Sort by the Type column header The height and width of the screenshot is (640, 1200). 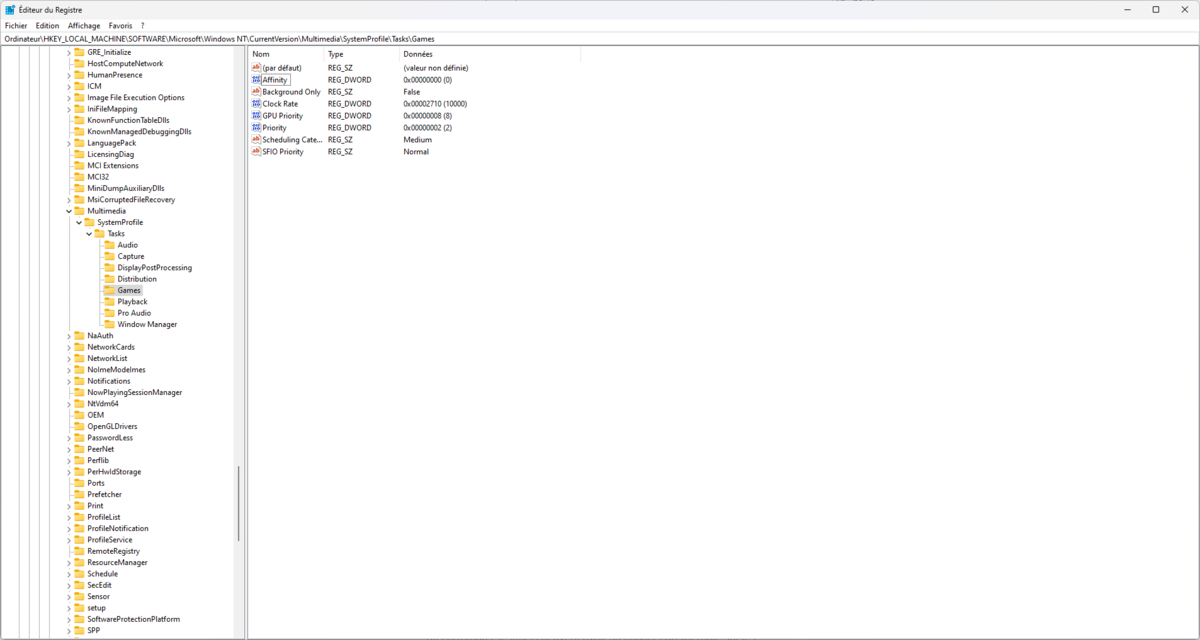click(362, 54)
